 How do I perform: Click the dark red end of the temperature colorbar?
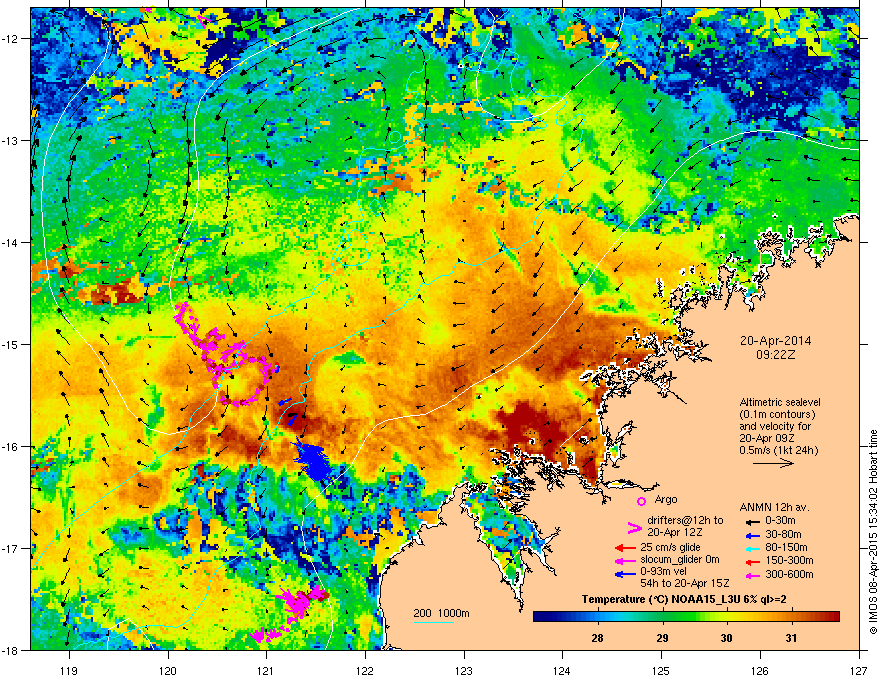tap(833, 616)
